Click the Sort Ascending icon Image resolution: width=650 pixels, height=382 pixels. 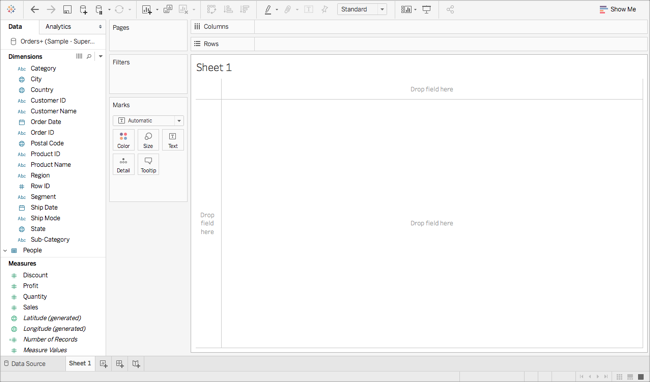(228, 9)
